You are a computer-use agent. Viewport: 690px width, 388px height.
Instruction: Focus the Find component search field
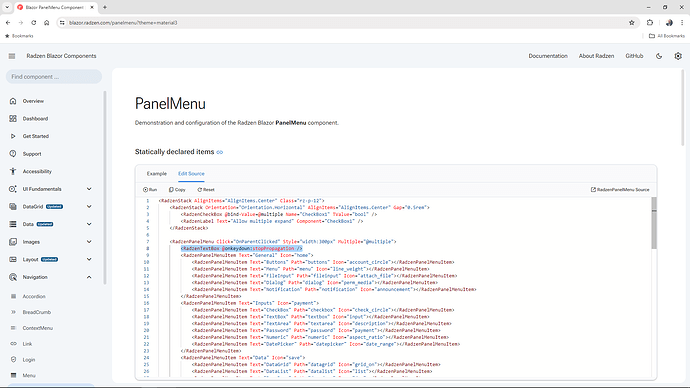(x=54, y=77)
